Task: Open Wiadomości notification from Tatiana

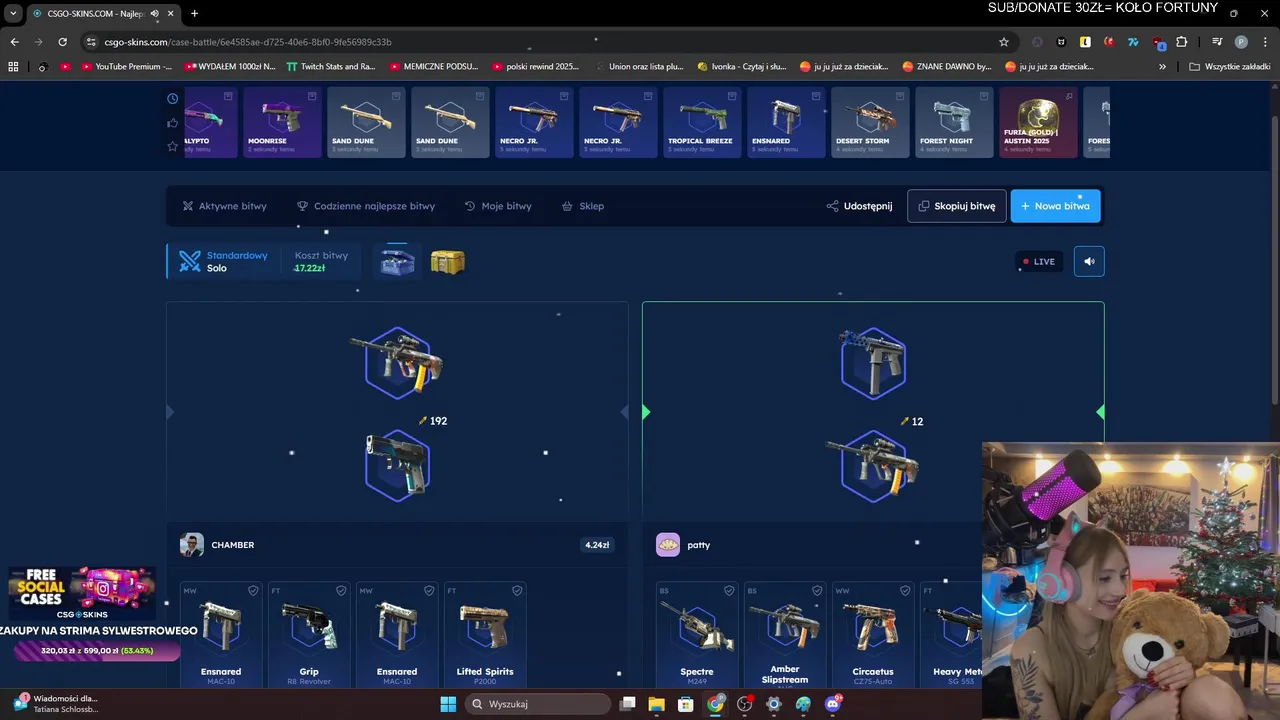Action: pyautogui.click(x=57, y=704)
